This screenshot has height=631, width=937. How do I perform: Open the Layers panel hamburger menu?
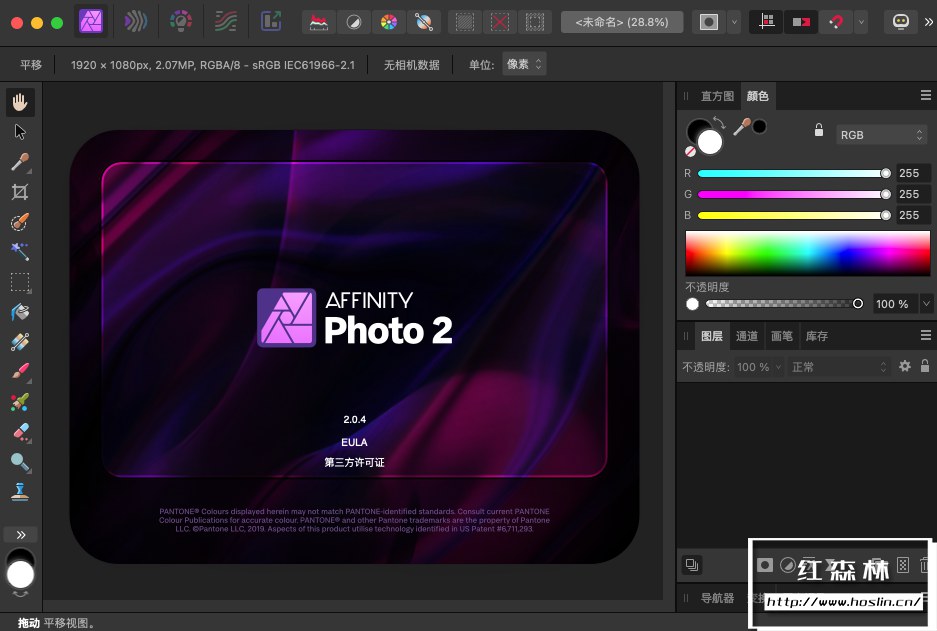coord(926,336)
